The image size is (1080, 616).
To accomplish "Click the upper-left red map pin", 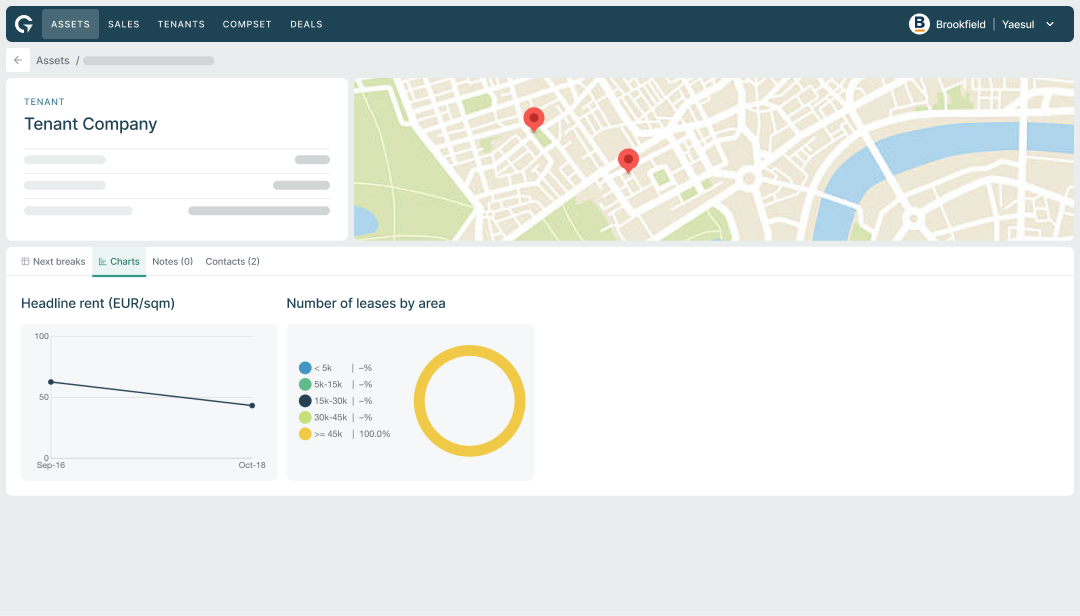I will 534,119.
